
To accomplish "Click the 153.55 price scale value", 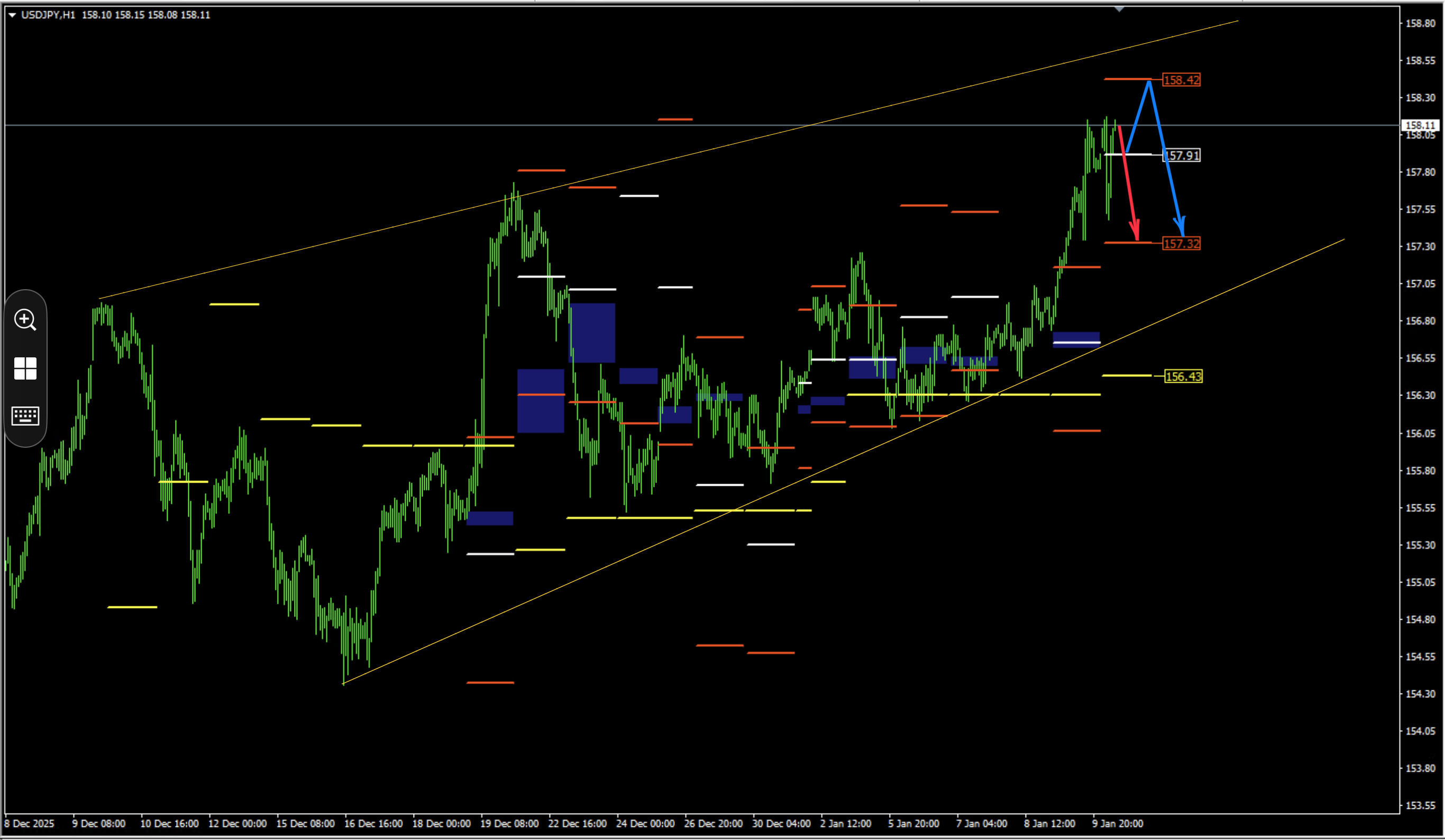I will pyautogui.click(x=1420, y=806).
